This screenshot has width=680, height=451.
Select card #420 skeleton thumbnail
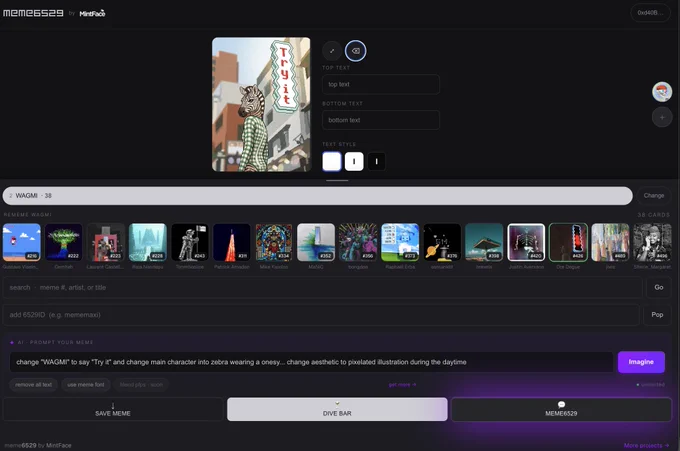coord(526,242)
